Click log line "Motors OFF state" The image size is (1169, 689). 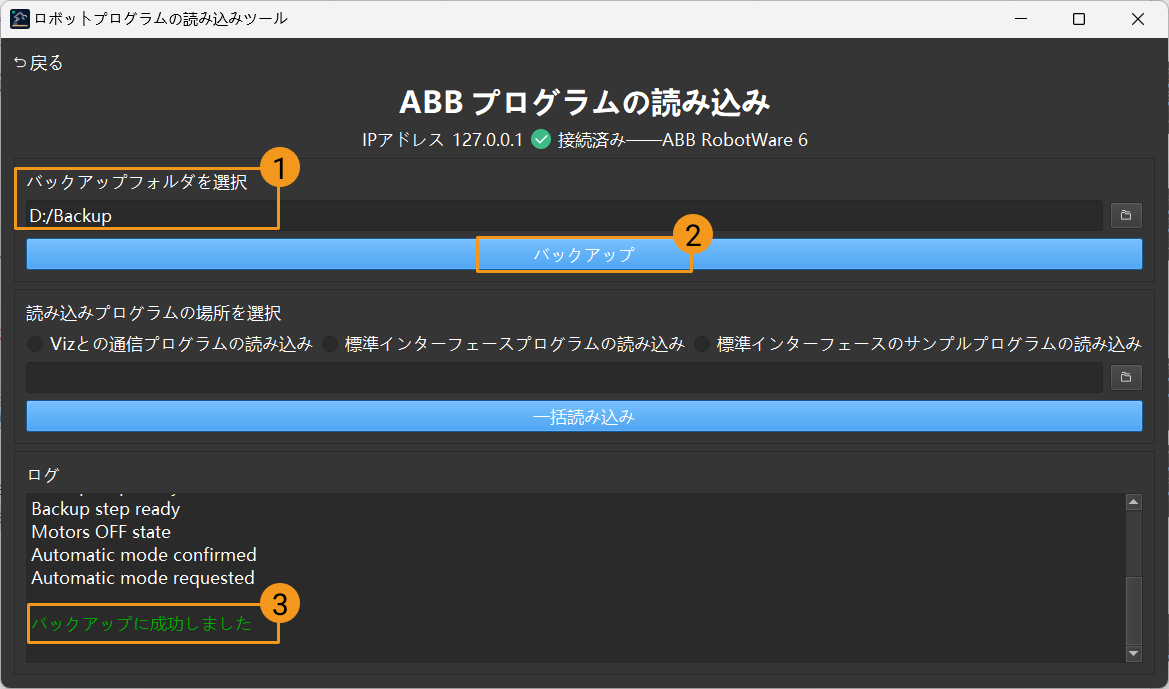[101, 532]
